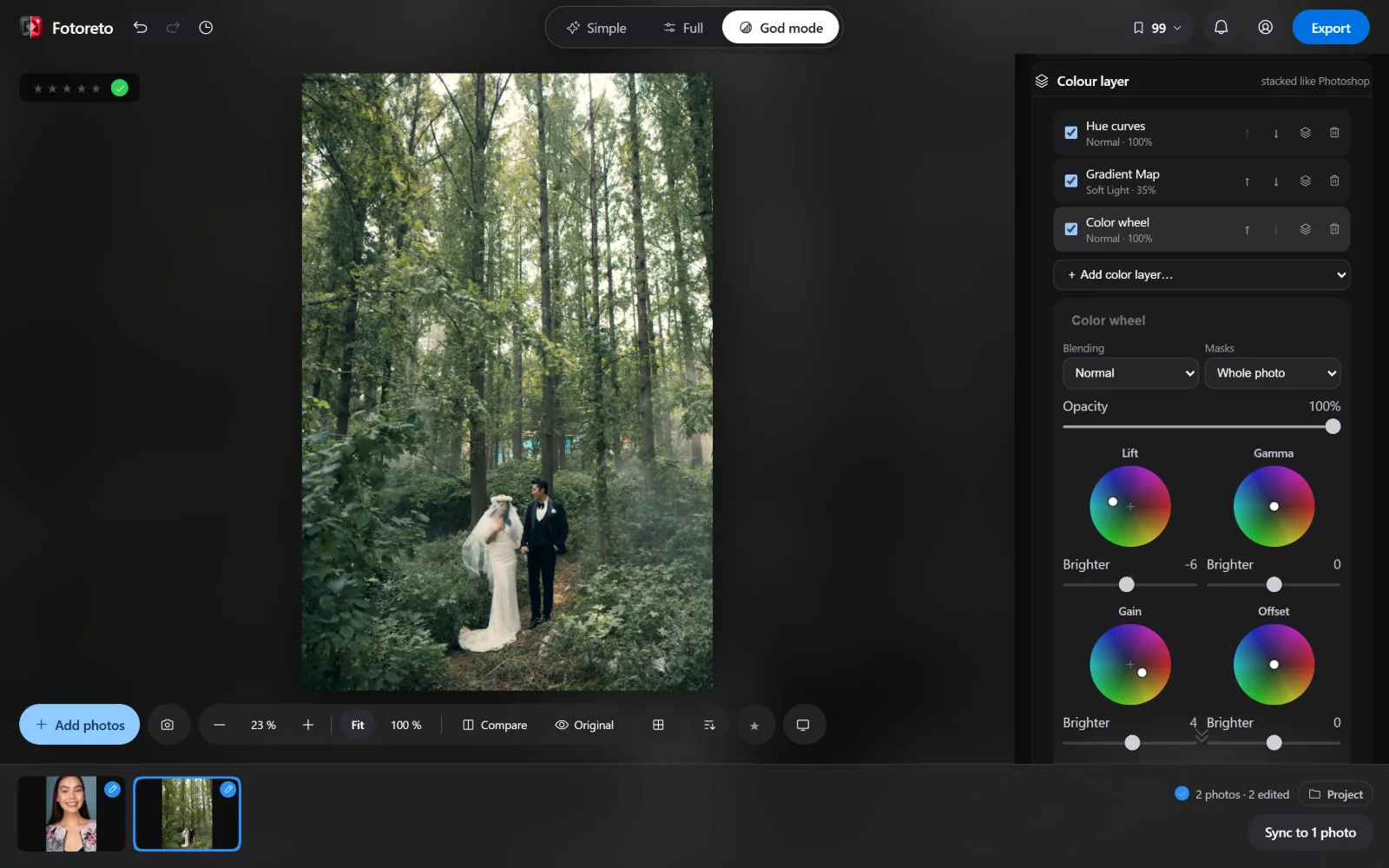Click Add photos button
The image size is (1389, 868).
pyautogui.click(x=80, y=725)
